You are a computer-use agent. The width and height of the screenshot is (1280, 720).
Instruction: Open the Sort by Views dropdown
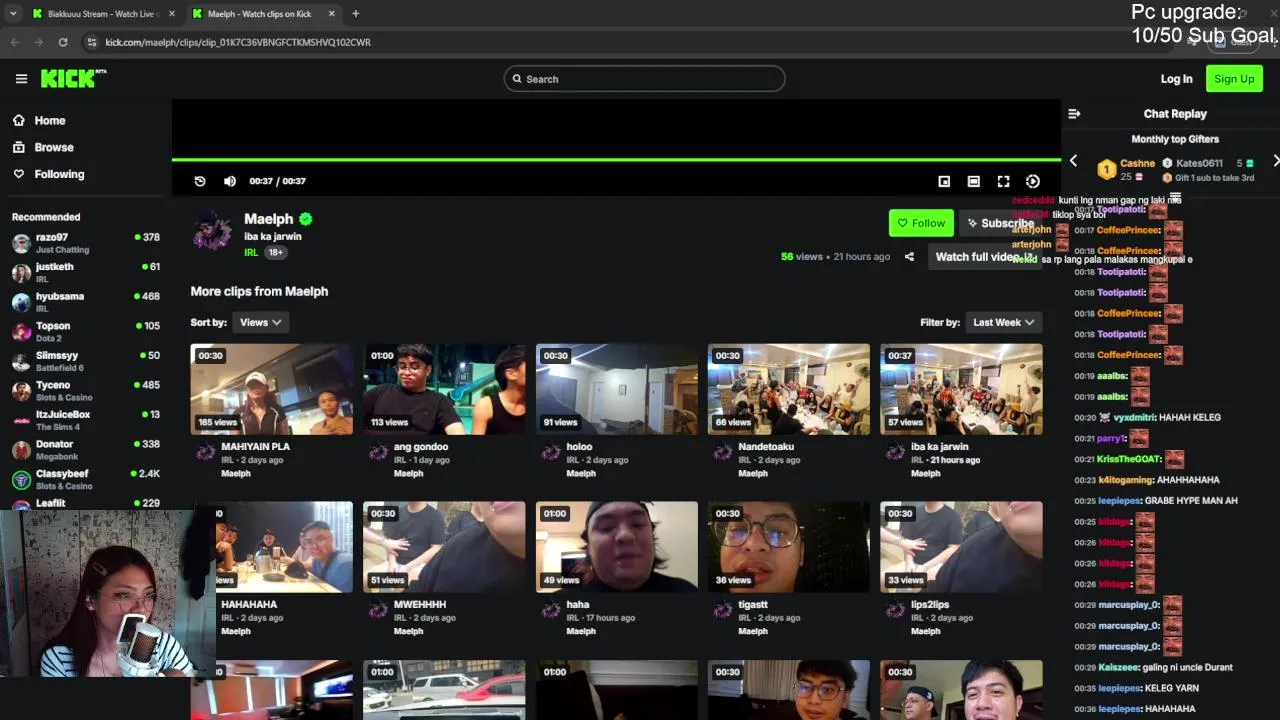[260, 322]
